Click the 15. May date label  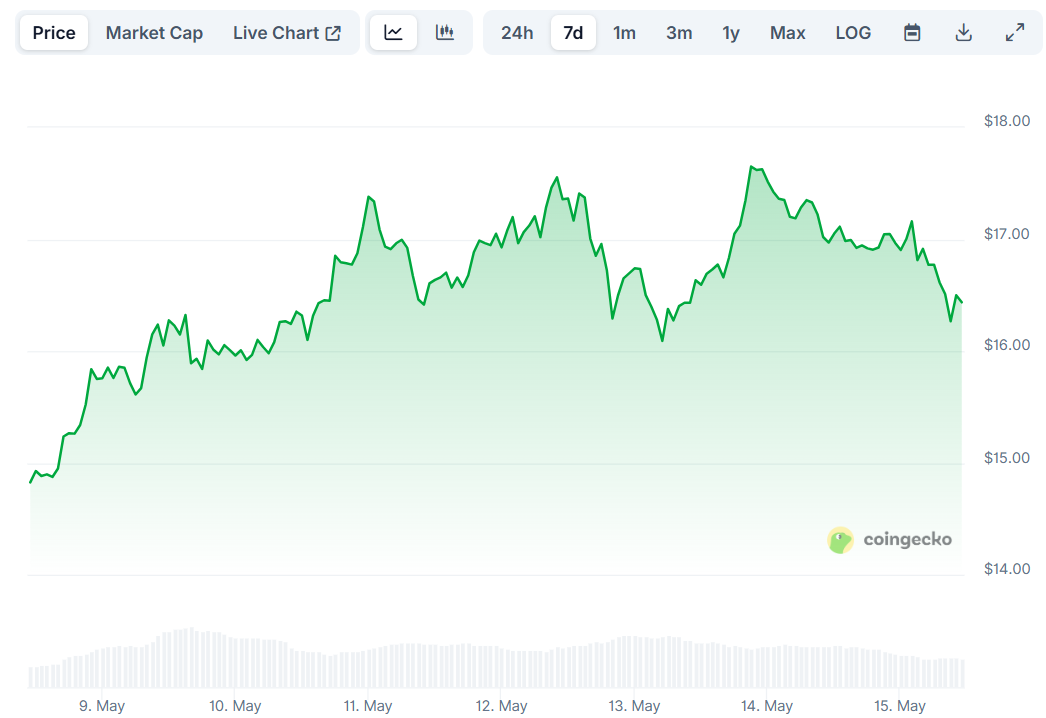899,706
